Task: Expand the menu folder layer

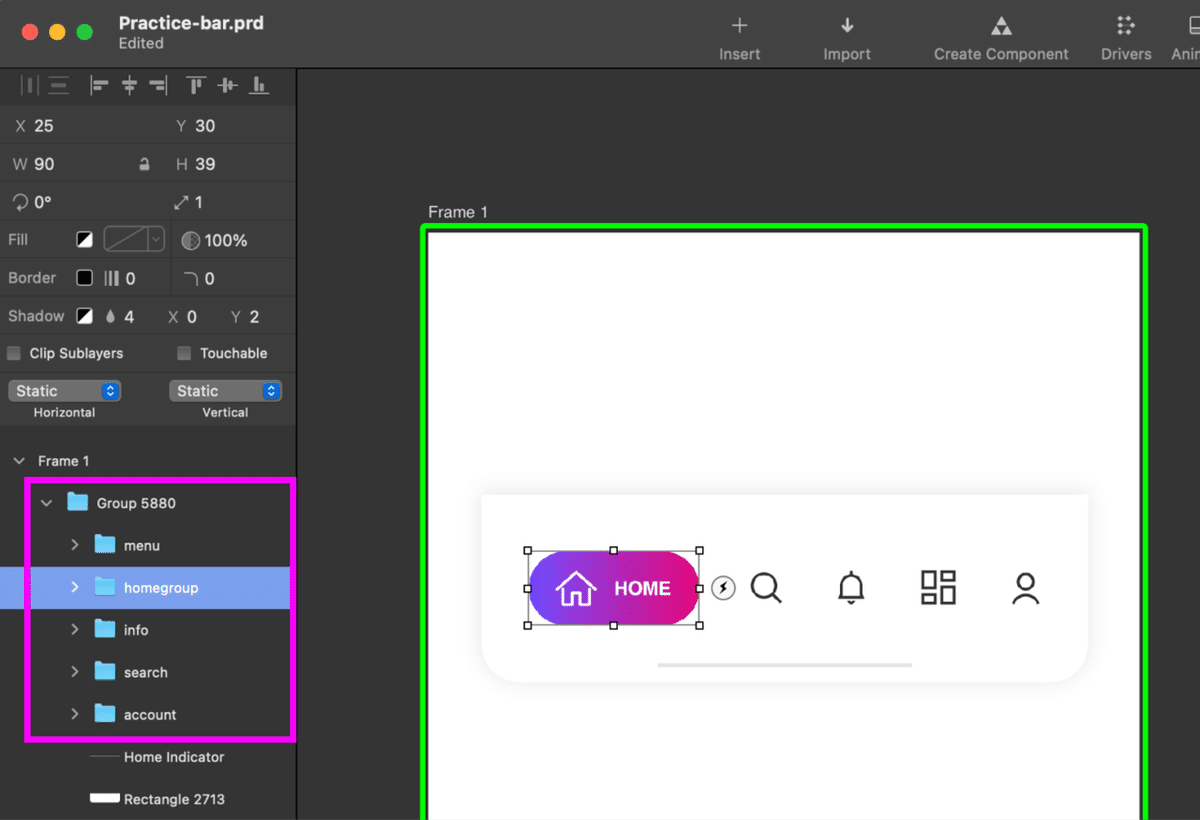Action: click(x=74, y=545)
